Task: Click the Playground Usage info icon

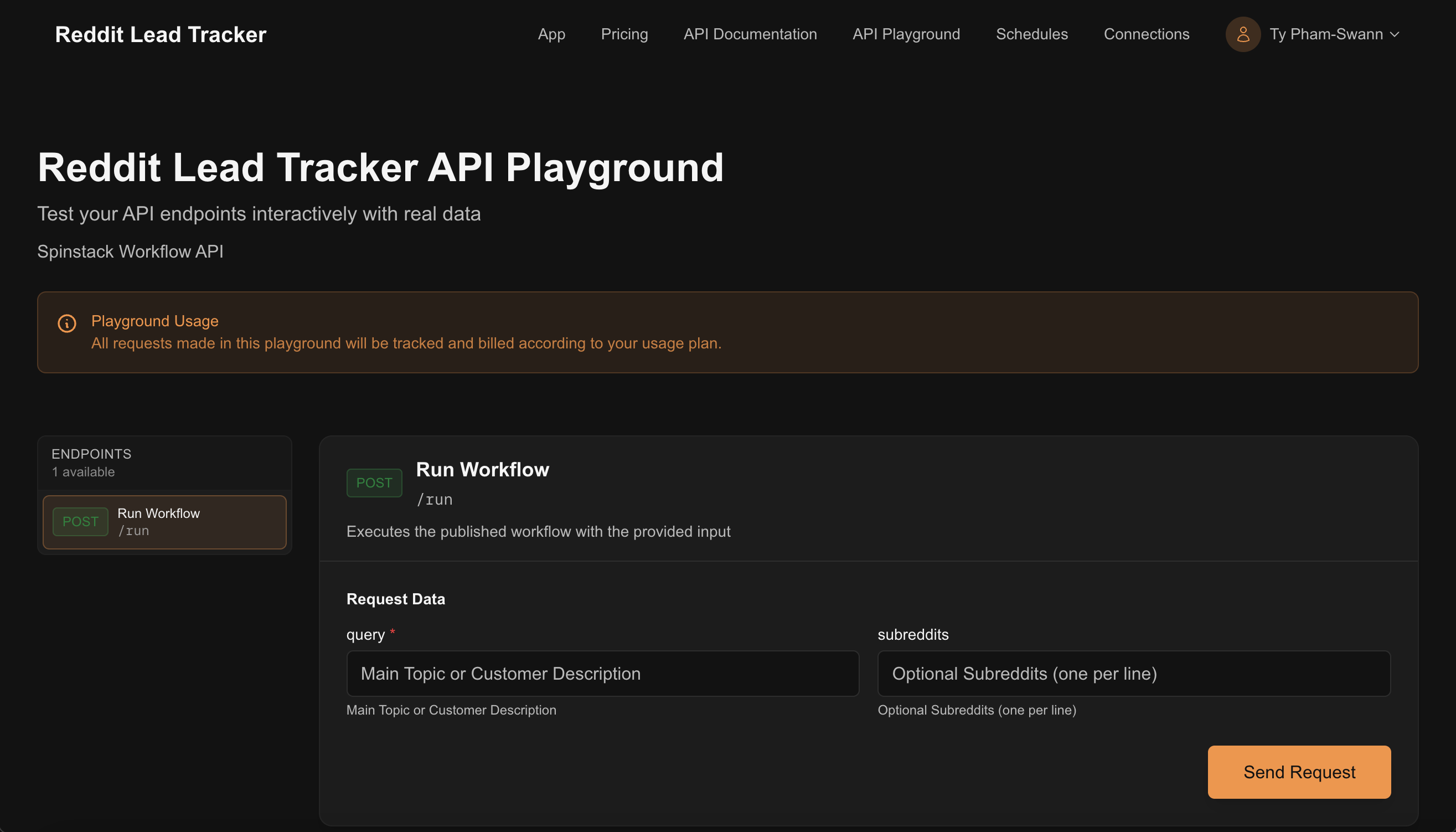Action: [67, 323]
